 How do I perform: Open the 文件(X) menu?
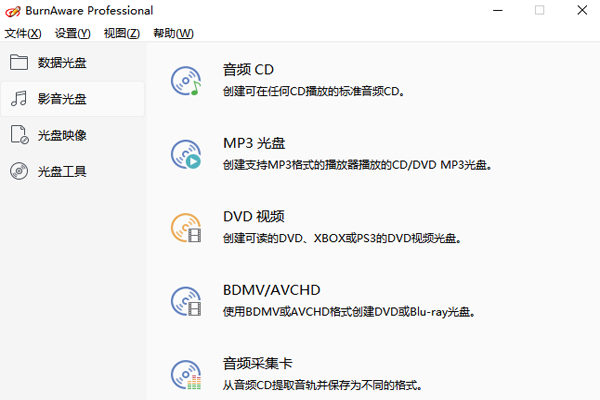click(23, 33)
